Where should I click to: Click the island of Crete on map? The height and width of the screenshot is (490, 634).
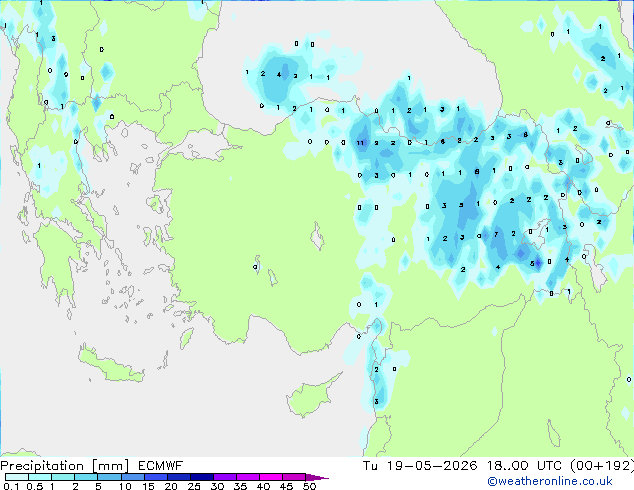110,366
